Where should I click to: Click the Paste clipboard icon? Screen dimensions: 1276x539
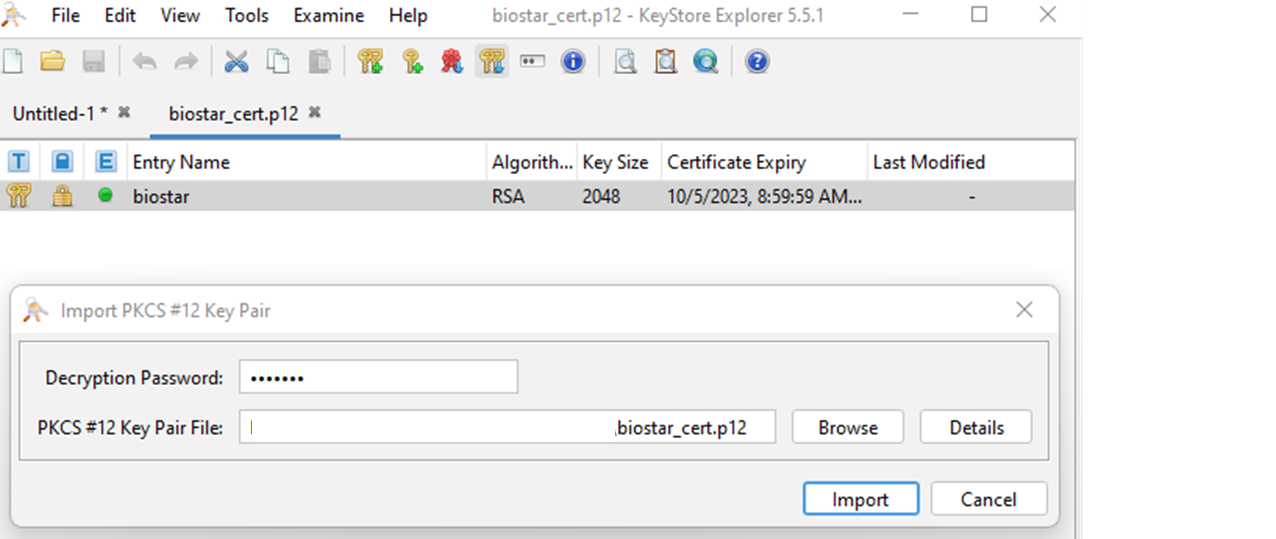[x=319, y=62]
